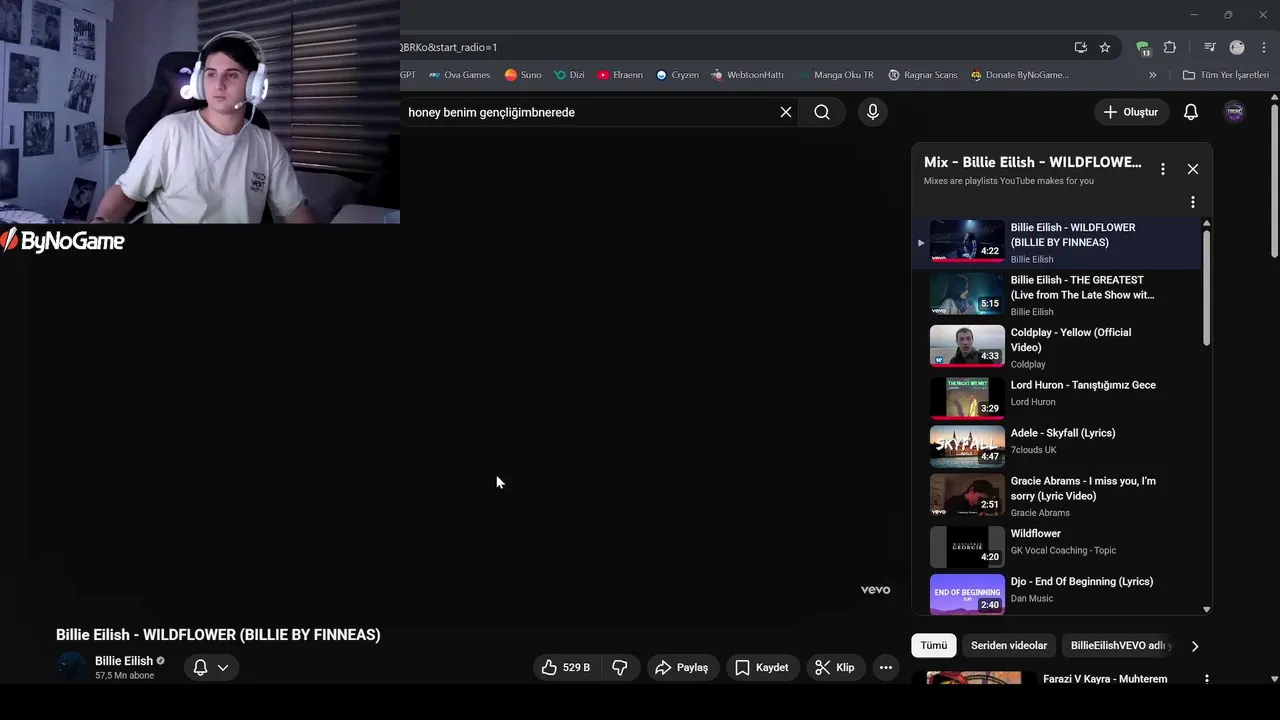The image size is (1280, 720).
Task: Play Lord Huron Tanıştığımız Gece
Action: (x=1057, y=397)
